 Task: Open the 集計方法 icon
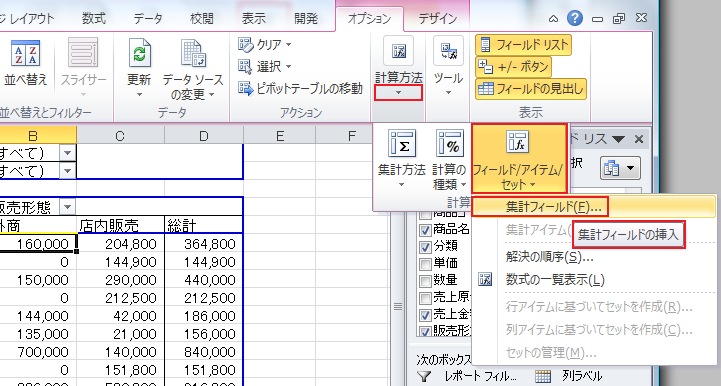[x=401, y=144]
